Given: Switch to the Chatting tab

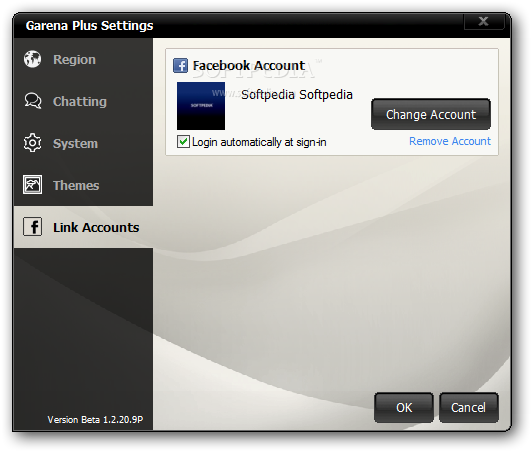Looking at the screenshot, I should [x=83, y=101].
